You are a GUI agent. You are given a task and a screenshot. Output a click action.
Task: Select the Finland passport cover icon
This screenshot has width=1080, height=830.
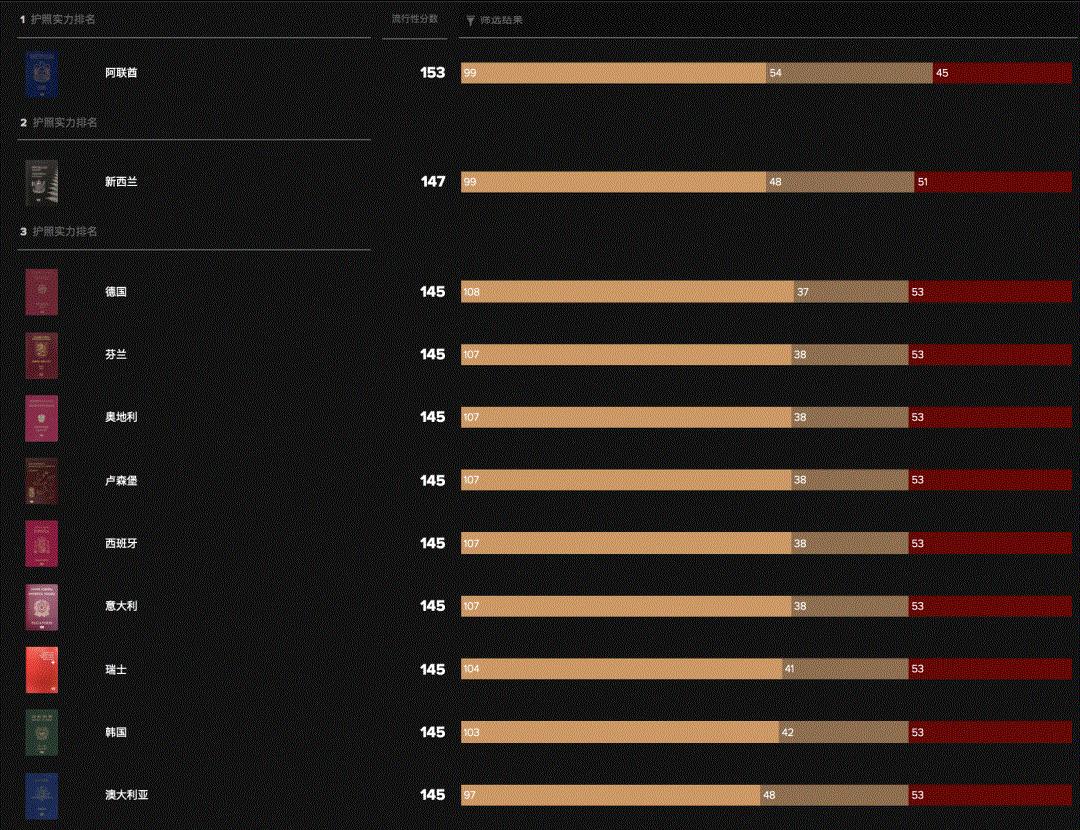pyautogui.click(x=42, y=355)
